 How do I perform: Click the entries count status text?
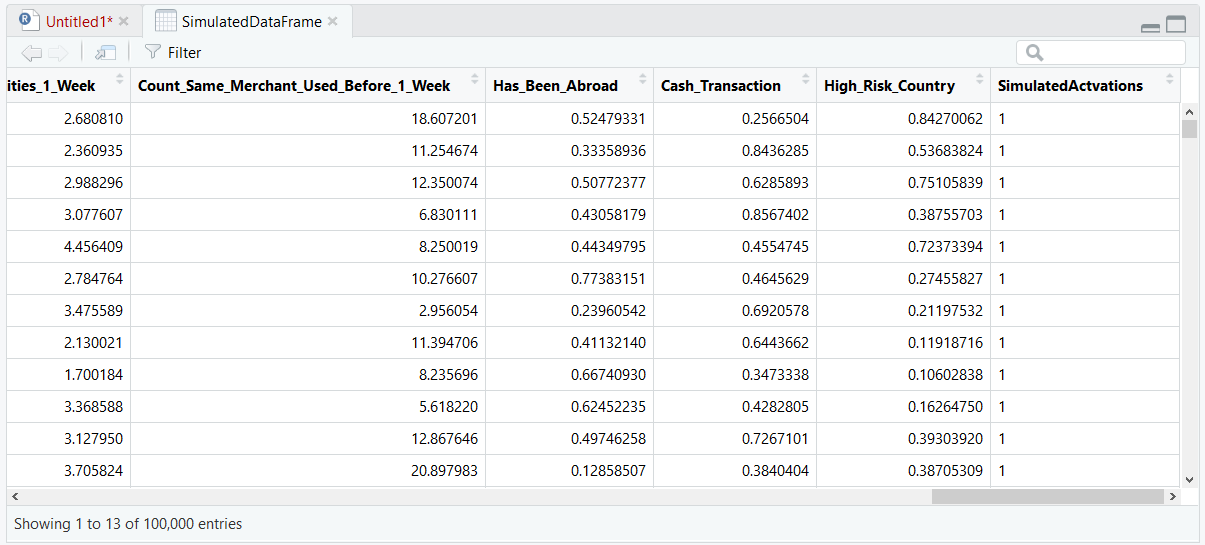(128, 524)
